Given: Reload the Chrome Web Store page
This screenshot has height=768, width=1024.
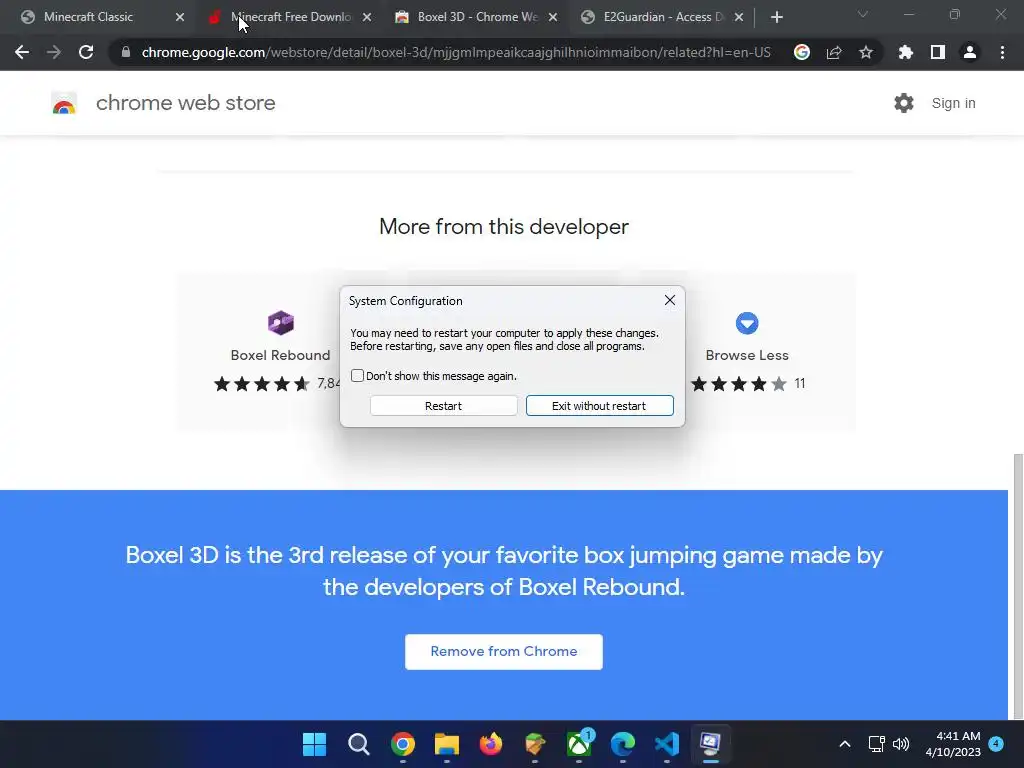Looking at the screenshot, I should 86,52.
